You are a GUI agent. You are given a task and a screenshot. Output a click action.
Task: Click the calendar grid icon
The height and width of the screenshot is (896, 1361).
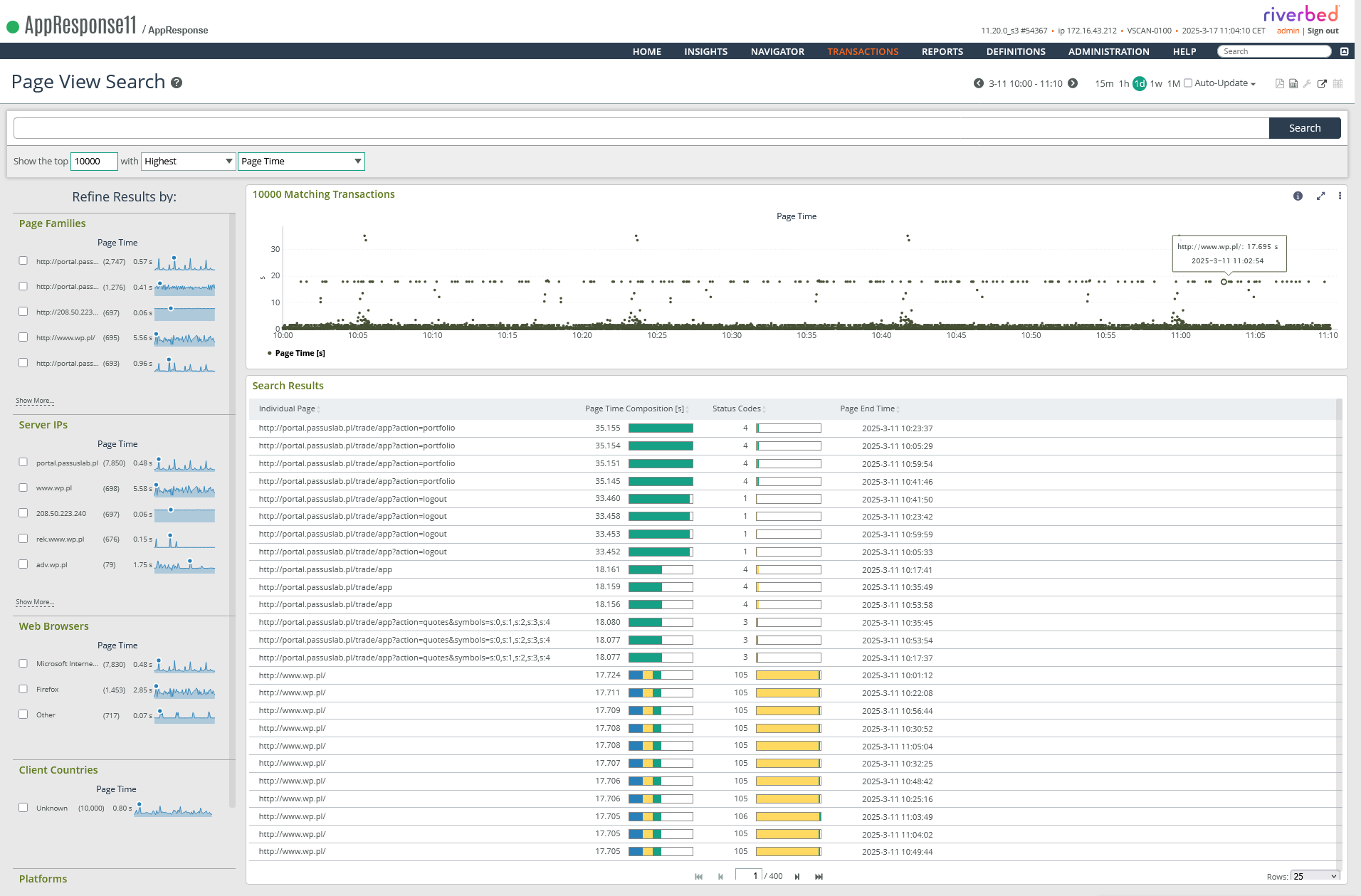[1338, 83]
